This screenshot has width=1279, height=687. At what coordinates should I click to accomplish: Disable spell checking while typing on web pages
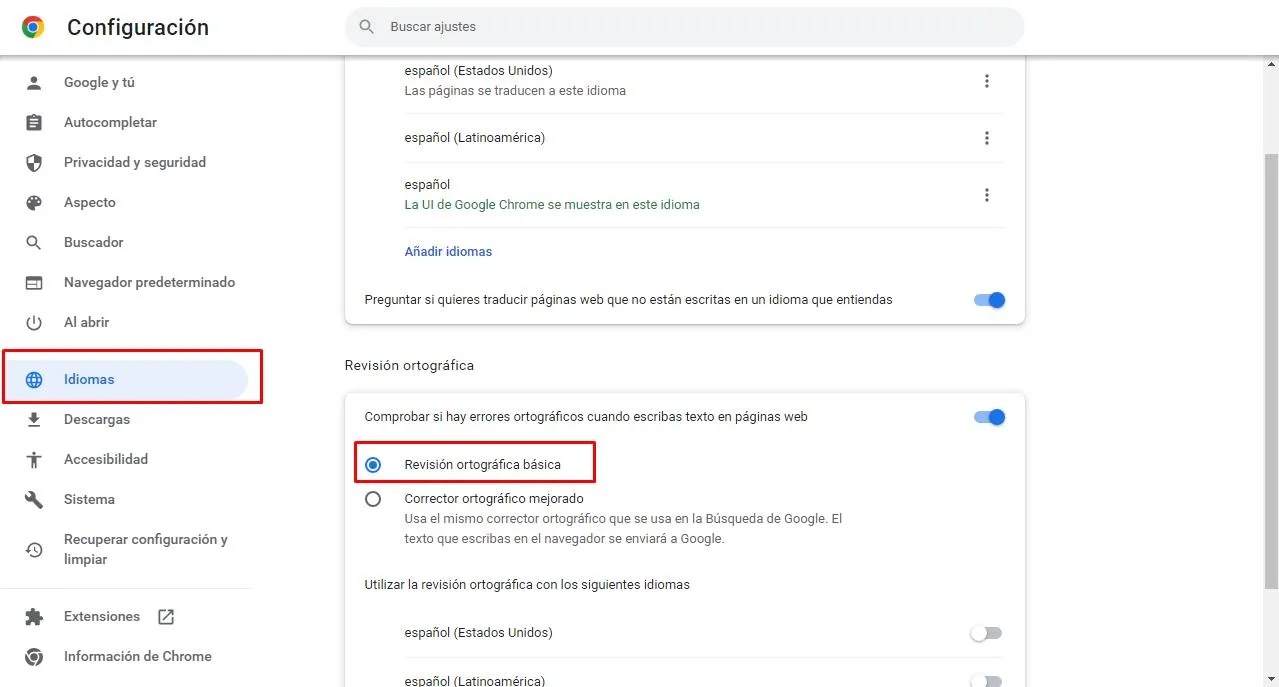[x=988, y=417]
